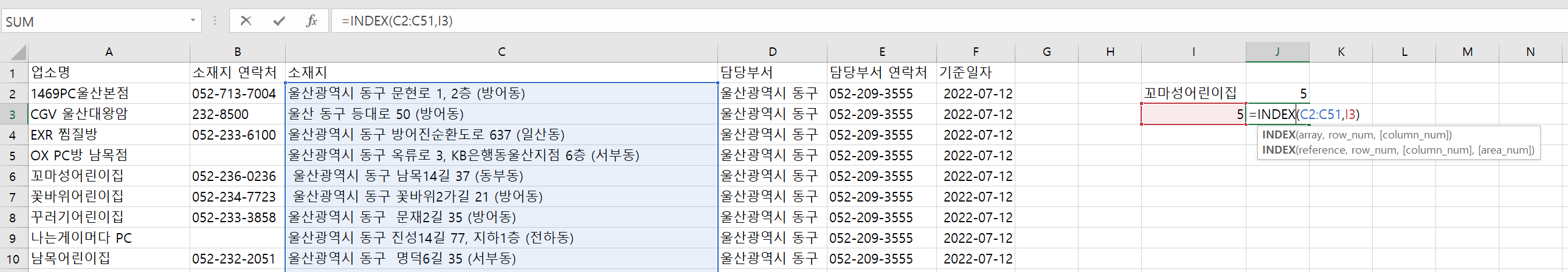
Task: Select address 울산 동구 등대로 50 (방어동)
Action: click(502, 114)
